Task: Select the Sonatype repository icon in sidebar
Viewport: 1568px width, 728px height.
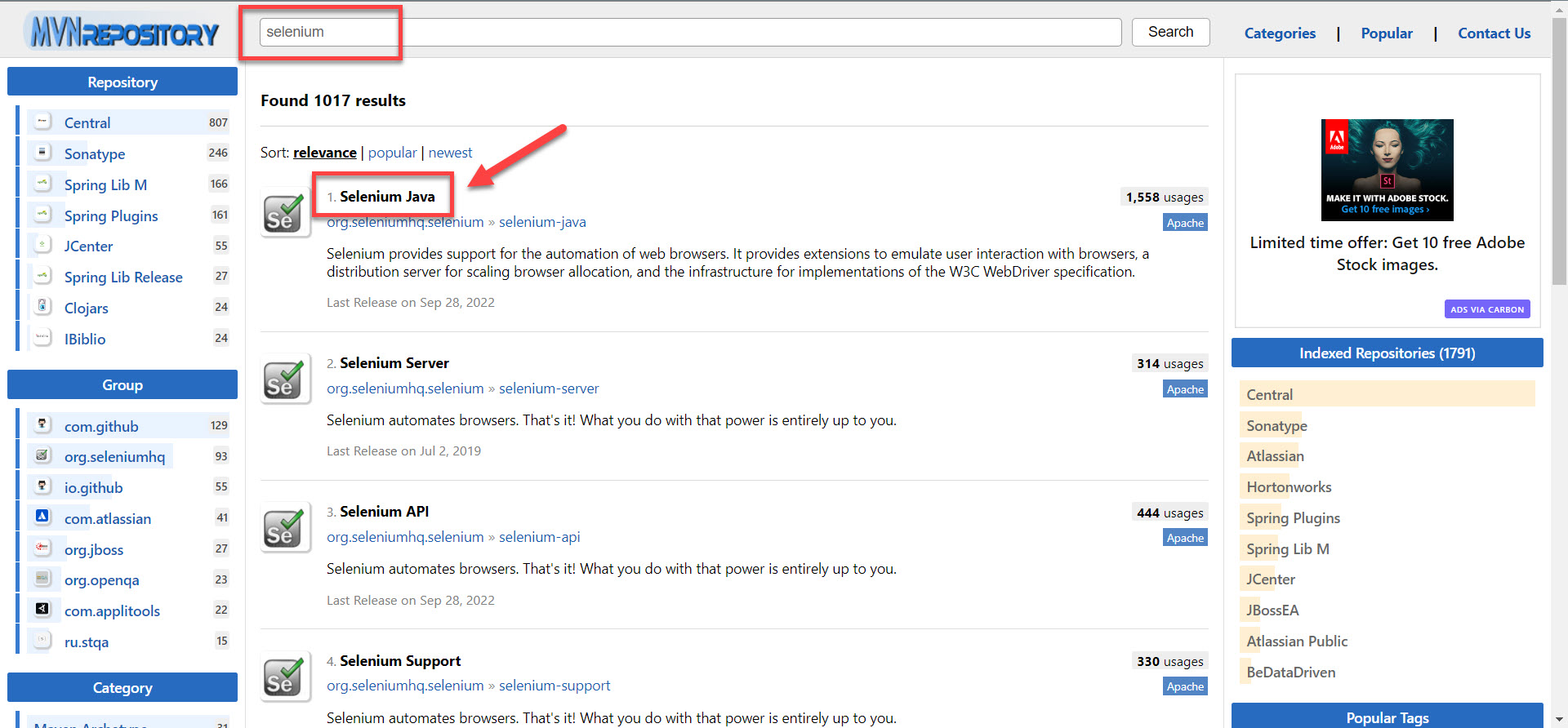Action: click(42, 153)
